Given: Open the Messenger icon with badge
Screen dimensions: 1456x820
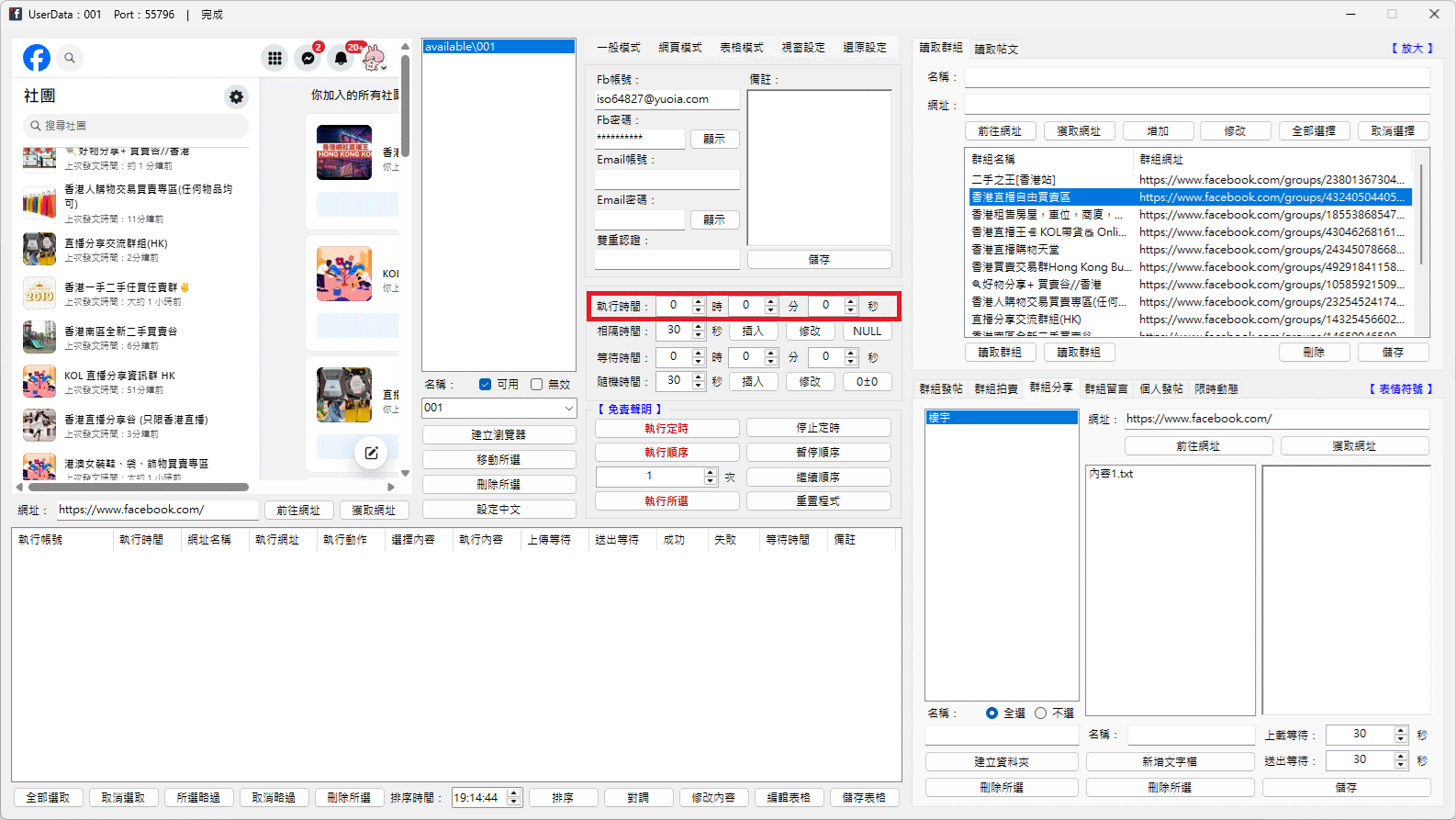Looking at the screenshot, I should coord(308,58).
